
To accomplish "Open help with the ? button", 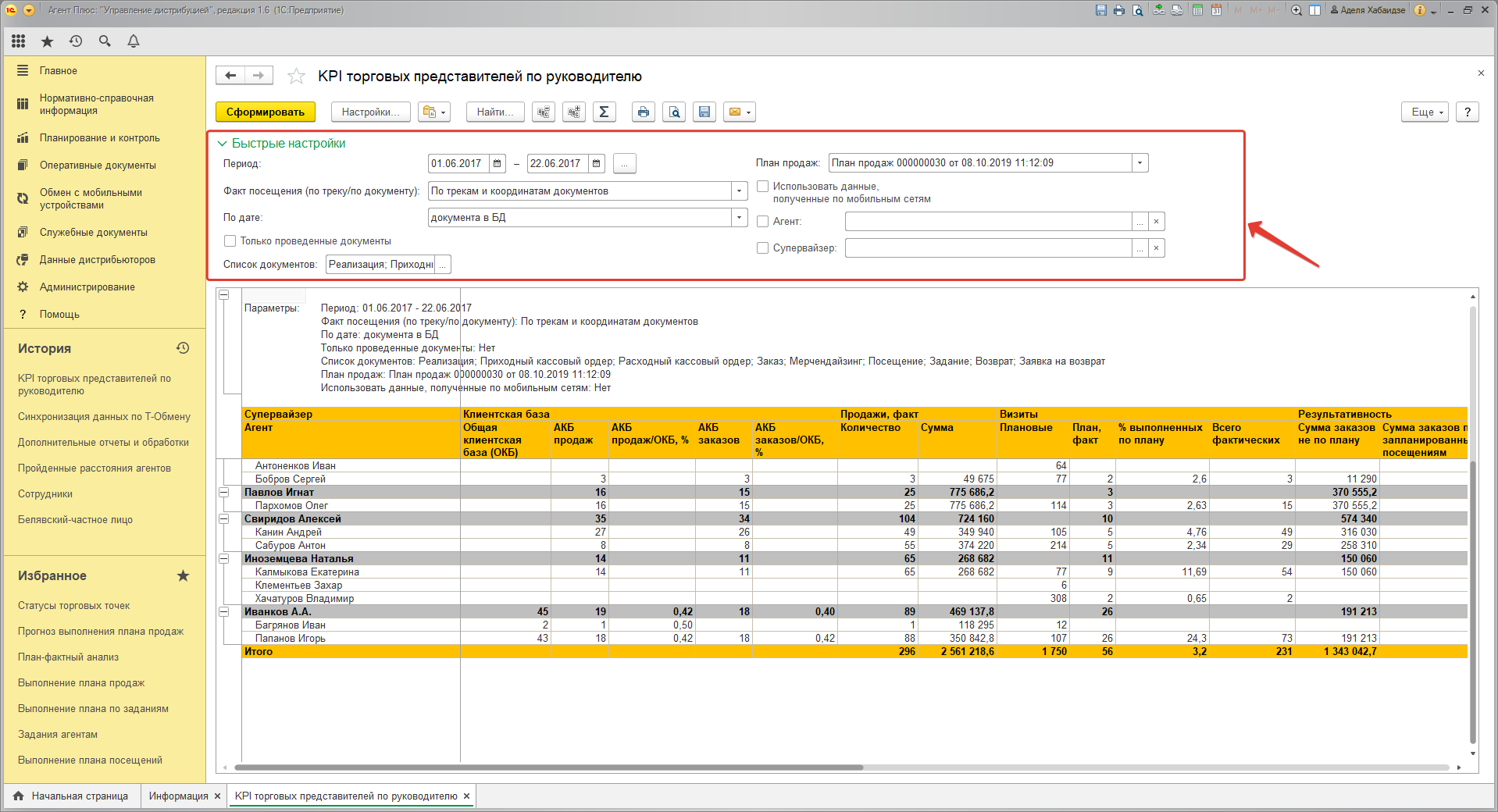I will 1468,112.
